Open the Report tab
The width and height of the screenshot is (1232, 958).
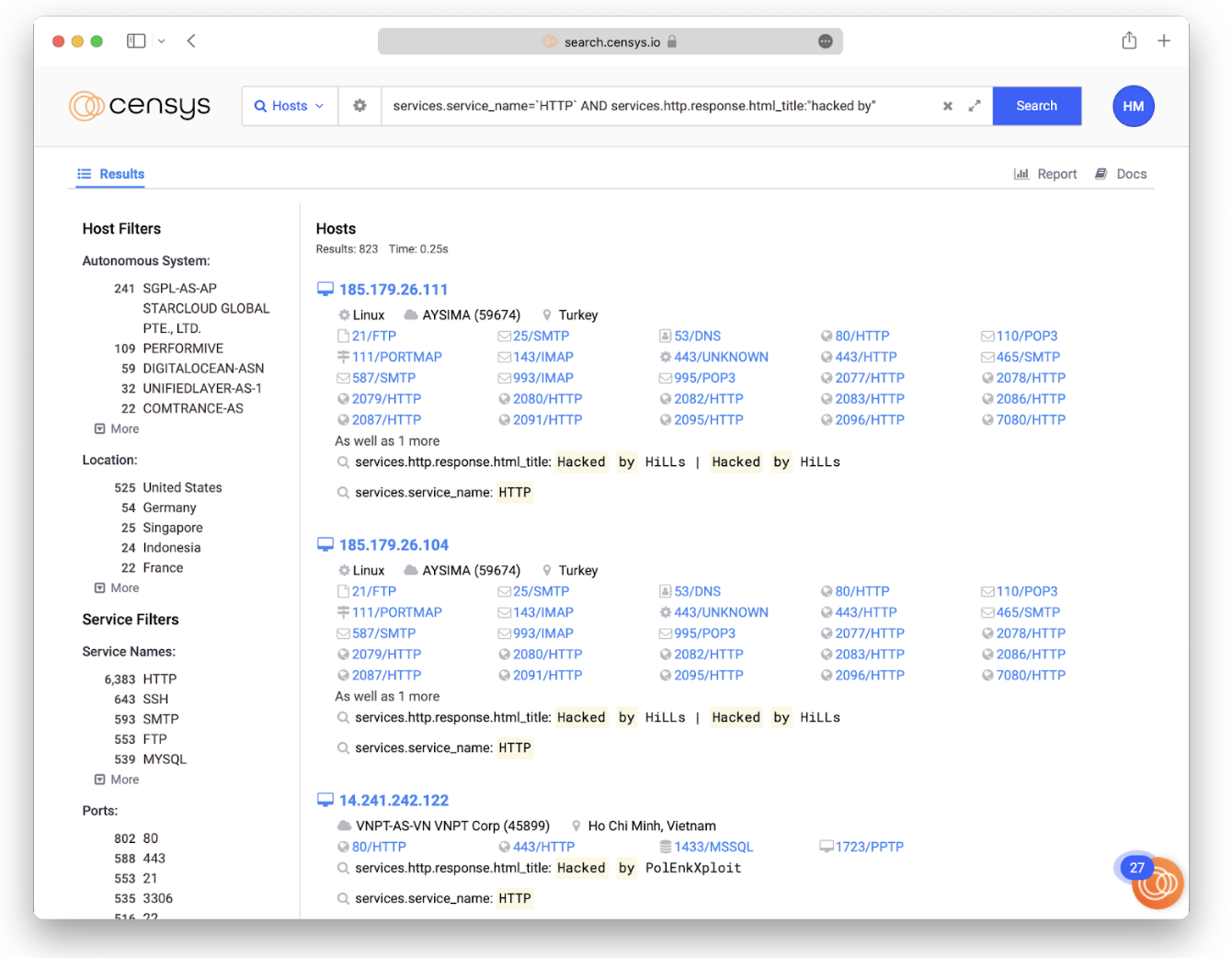point(1045,174)
